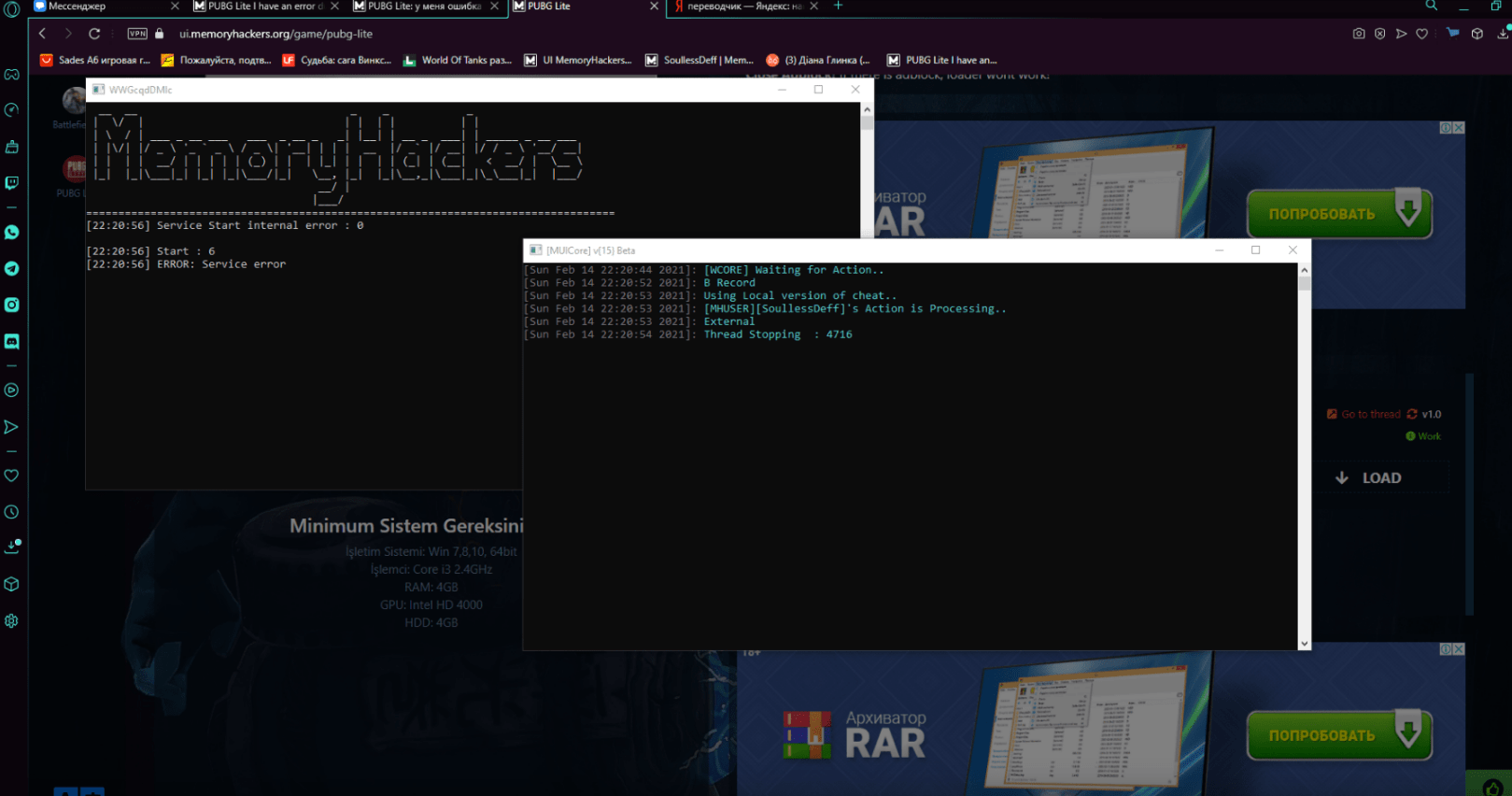Open Twitch panel in sidebar
1512x796 pixels.
11,183
